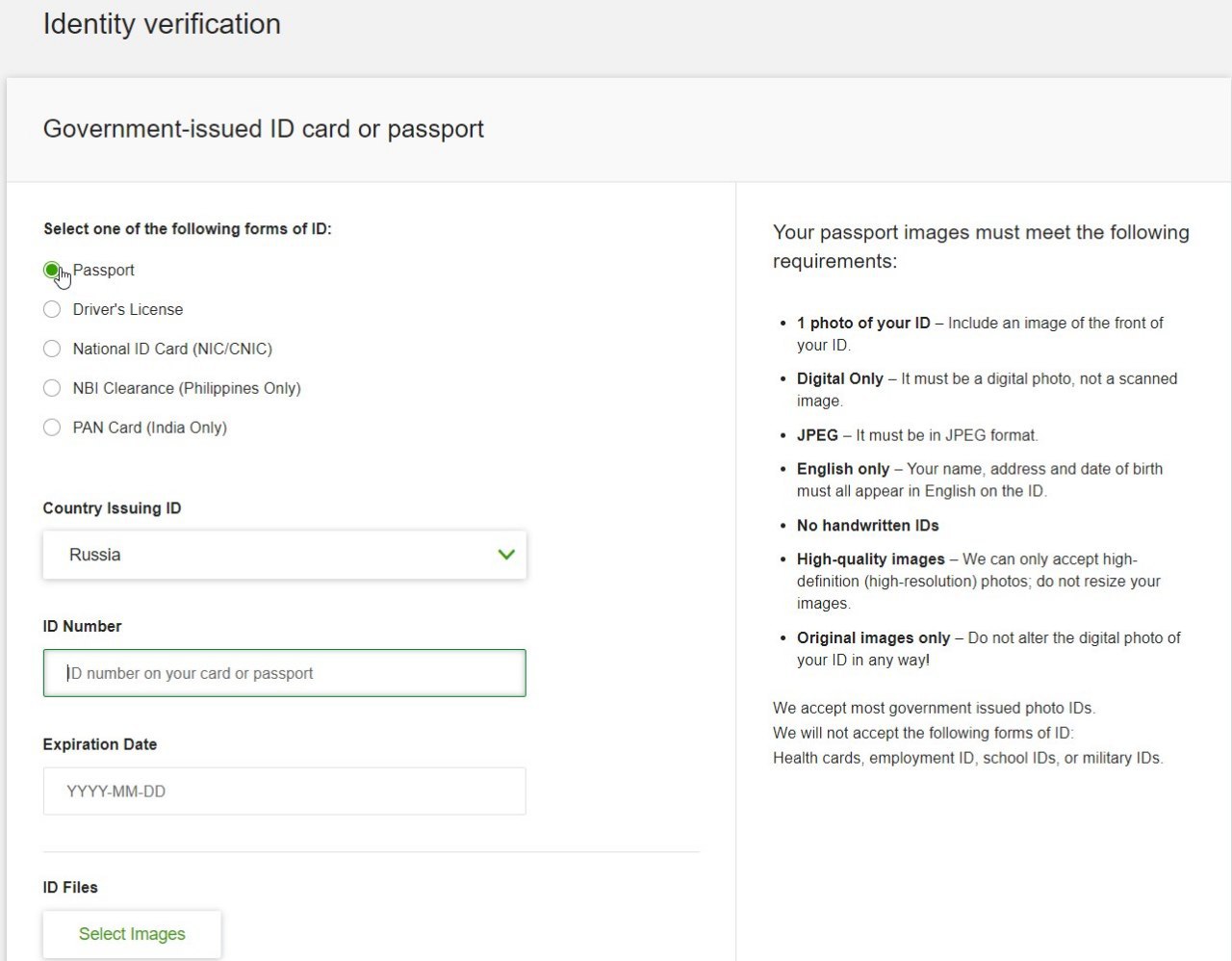
Task: Click the Expiration Date field
Action: [284, 792]
